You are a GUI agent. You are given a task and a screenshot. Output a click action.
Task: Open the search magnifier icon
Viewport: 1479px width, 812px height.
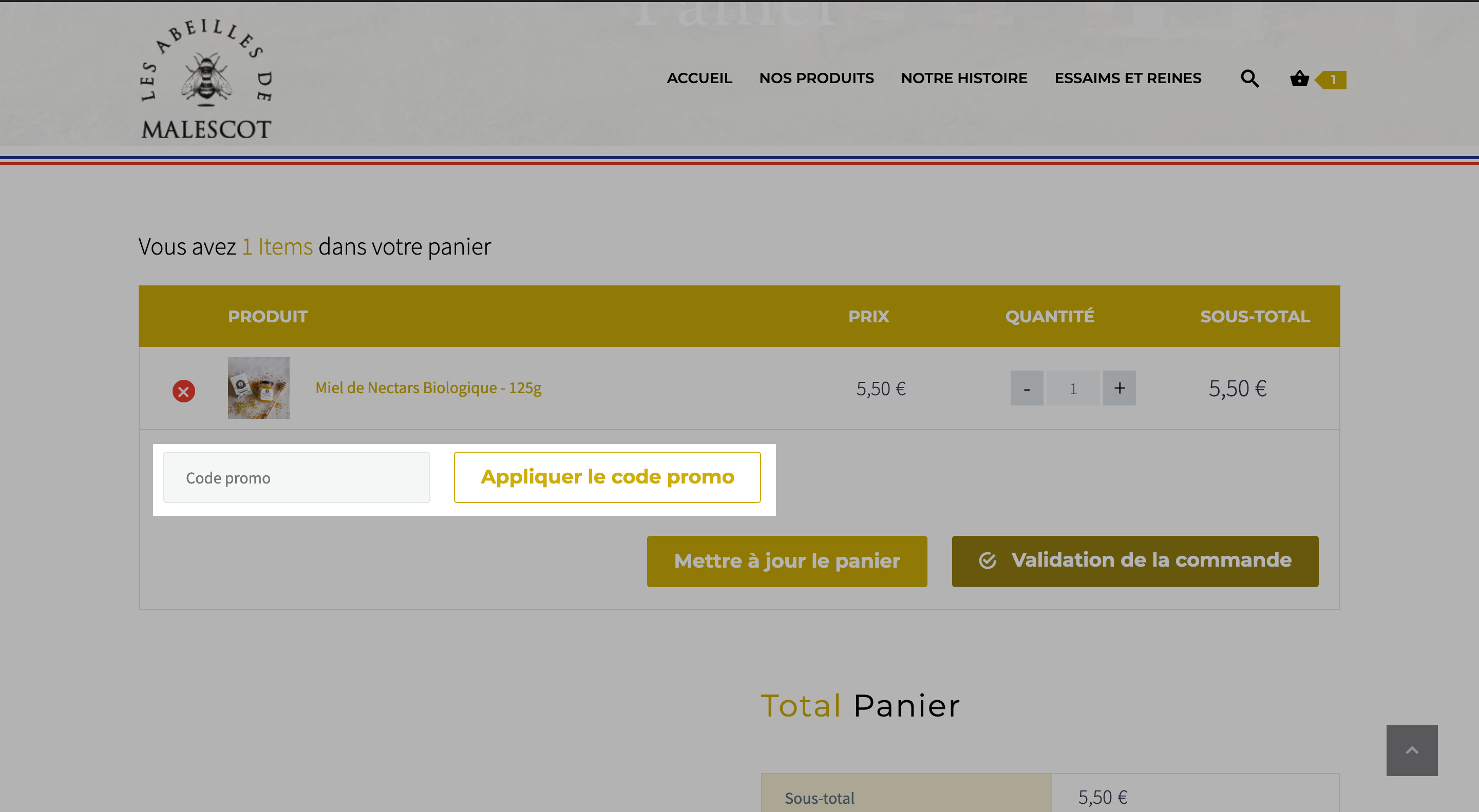[x=1250, y=79]
